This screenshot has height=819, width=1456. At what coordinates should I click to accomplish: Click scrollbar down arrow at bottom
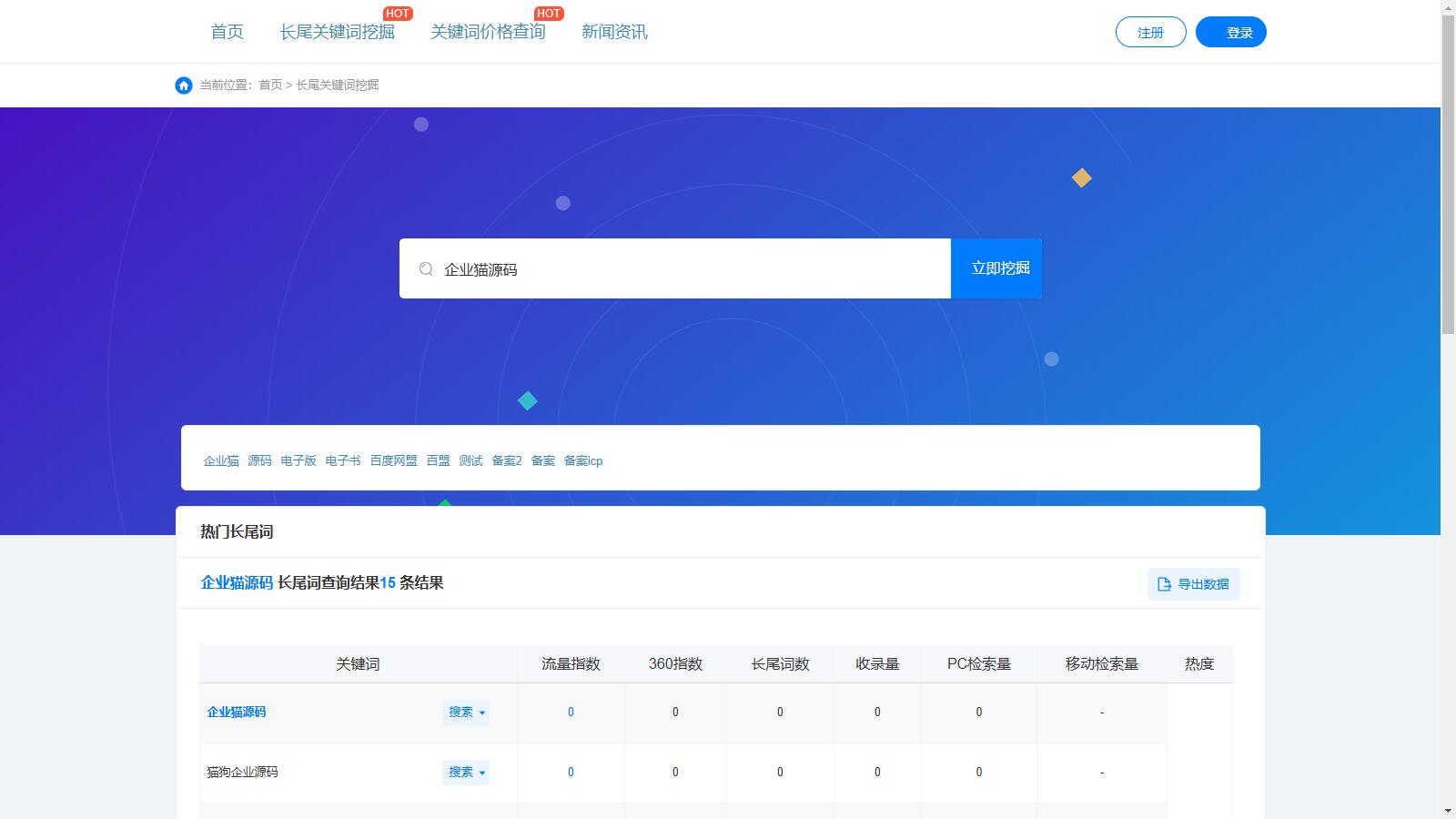pyautogui.click(x=1448, y=811)
